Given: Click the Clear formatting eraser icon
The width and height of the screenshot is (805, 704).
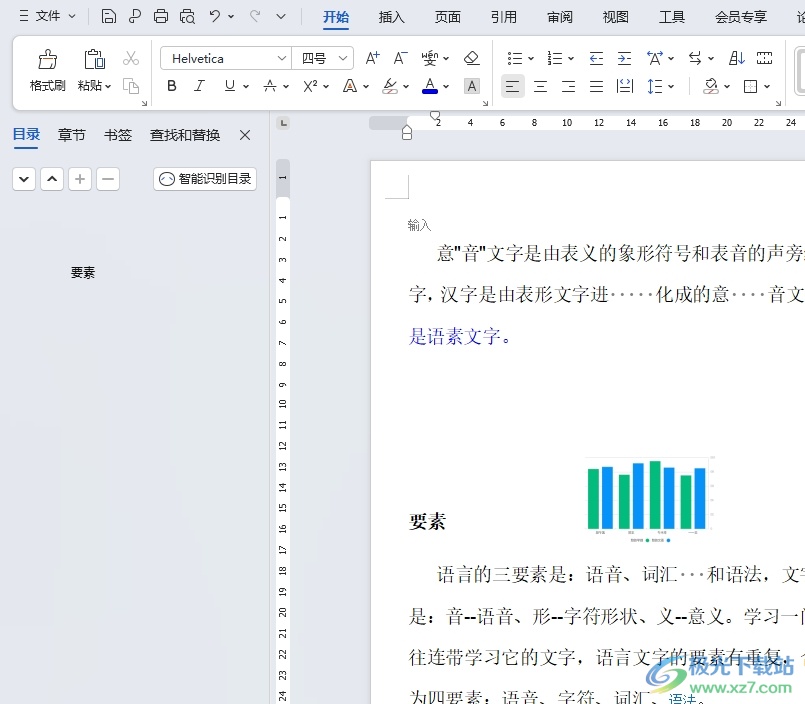Looking at the screenshot, I should (472, 59).
